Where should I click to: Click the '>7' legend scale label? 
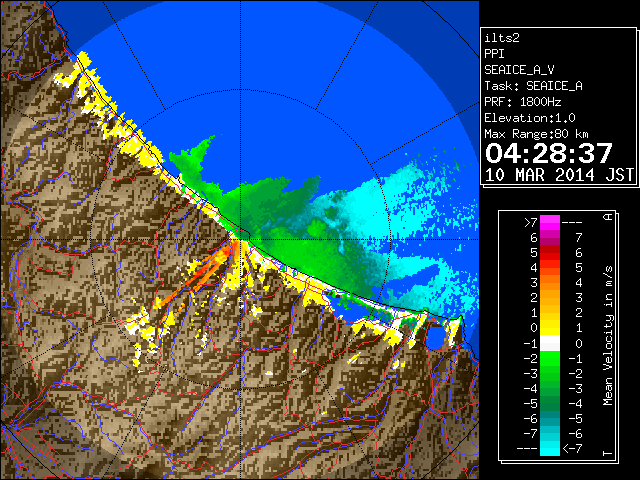point(531,223)
